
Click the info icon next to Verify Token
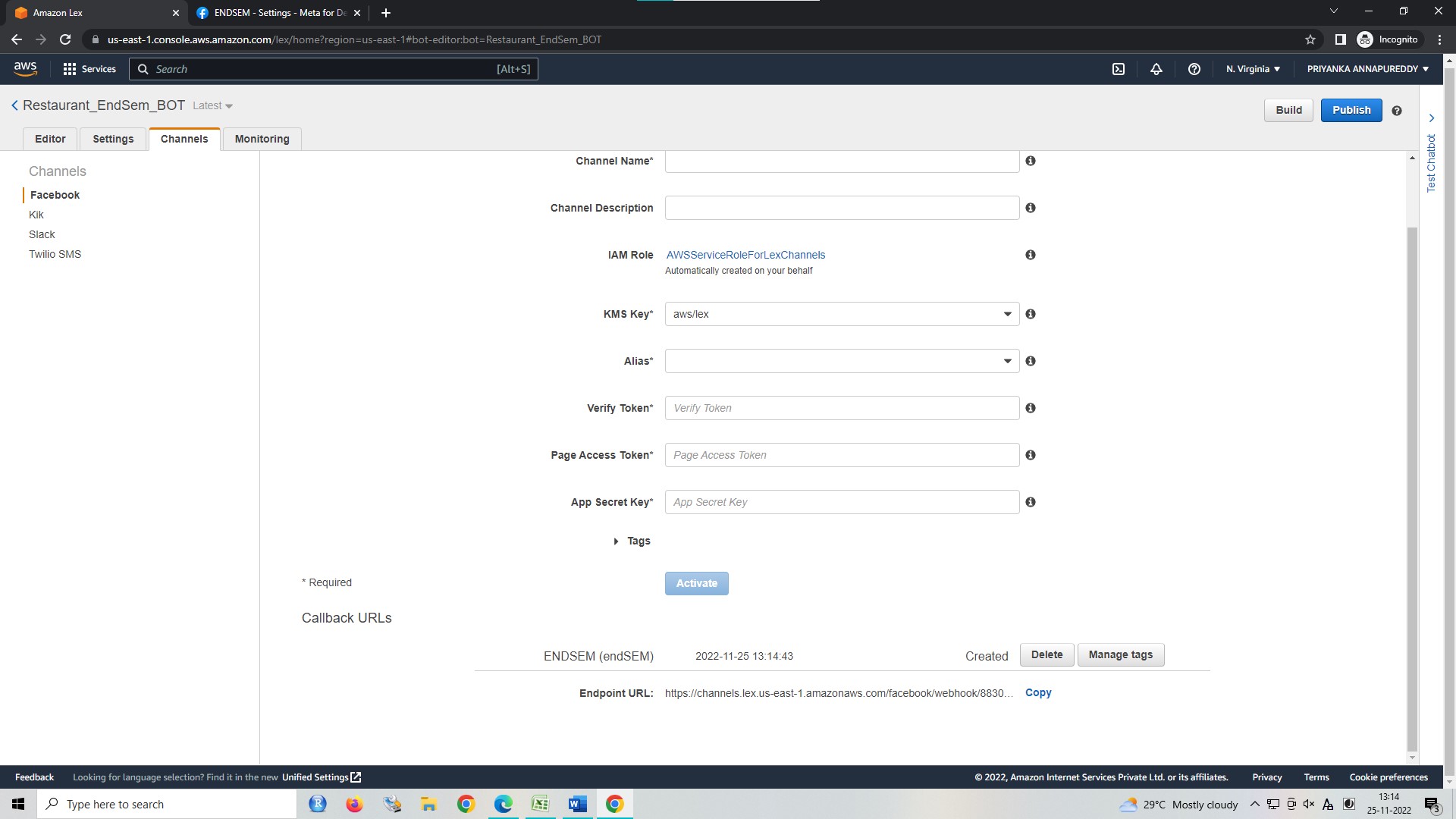[x=1030, y=408]
